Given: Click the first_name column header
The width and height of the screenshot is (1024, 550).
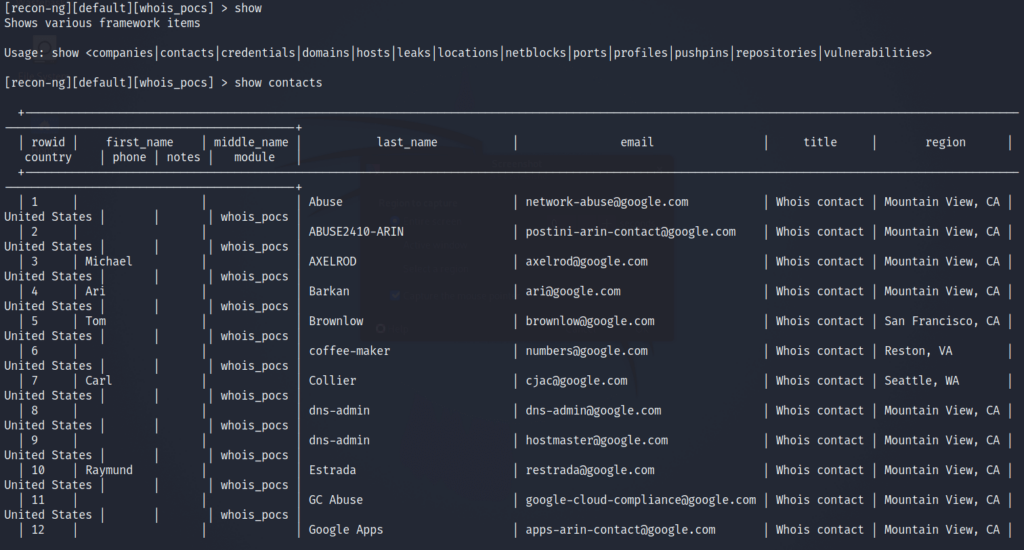Looking at the screenshot, I should click(140, 142).
